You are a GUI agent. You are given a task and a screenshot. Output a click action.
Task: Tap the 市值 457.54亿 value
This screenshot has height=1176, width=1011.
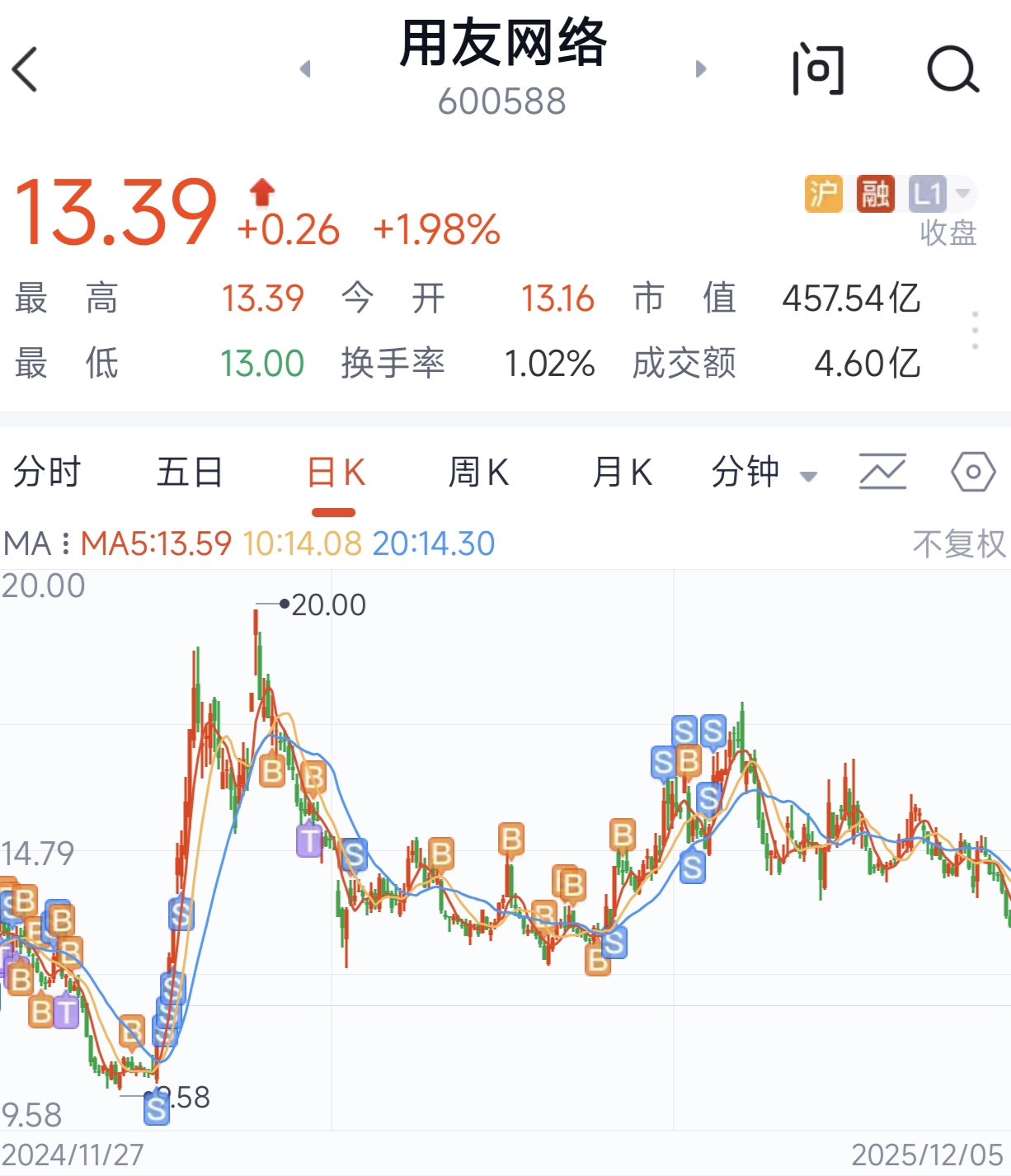pyautogui.click(x=851, y=298)
